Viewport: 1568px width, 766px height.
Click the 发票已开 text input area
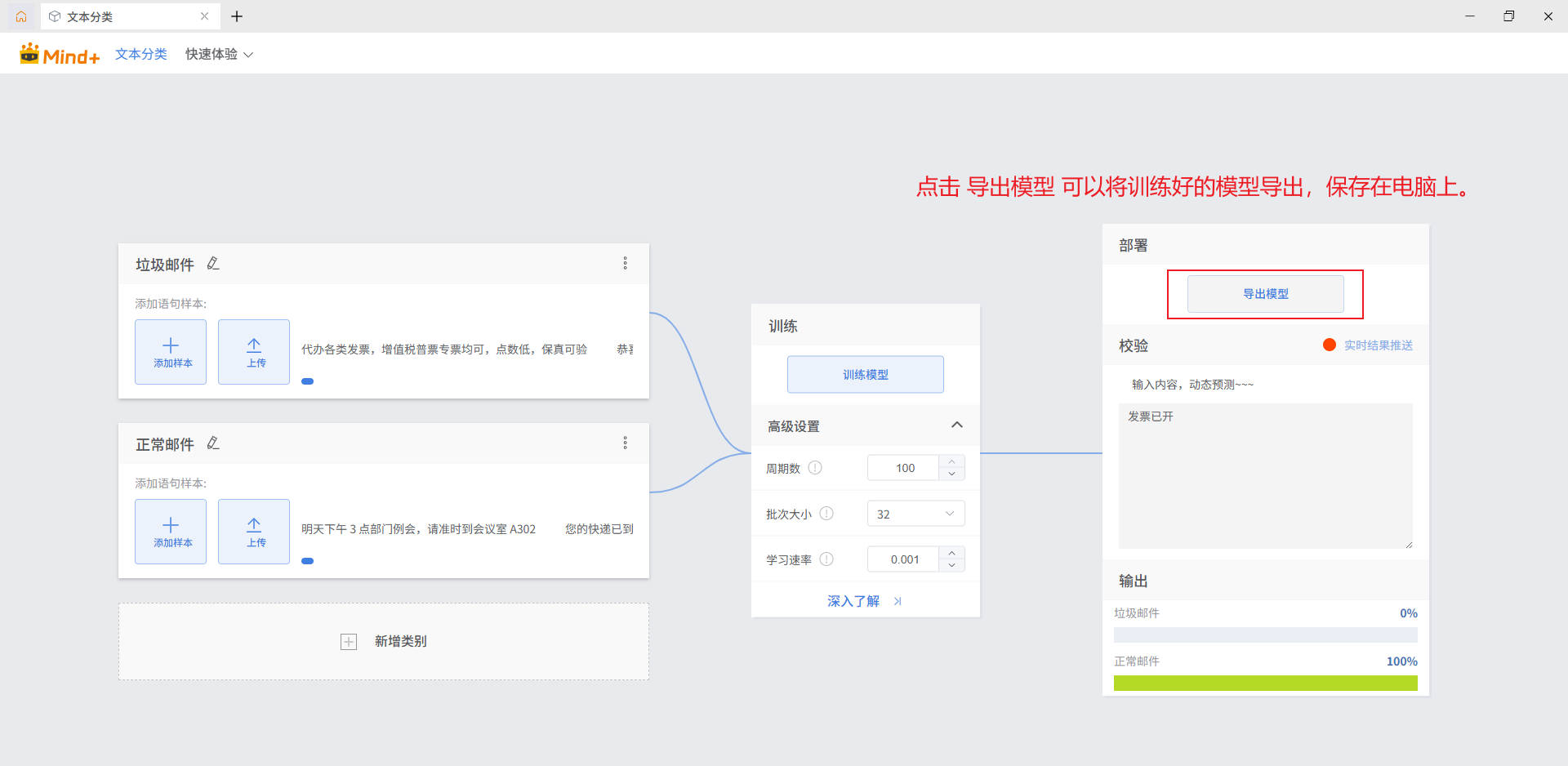(x=1266, y=475)
